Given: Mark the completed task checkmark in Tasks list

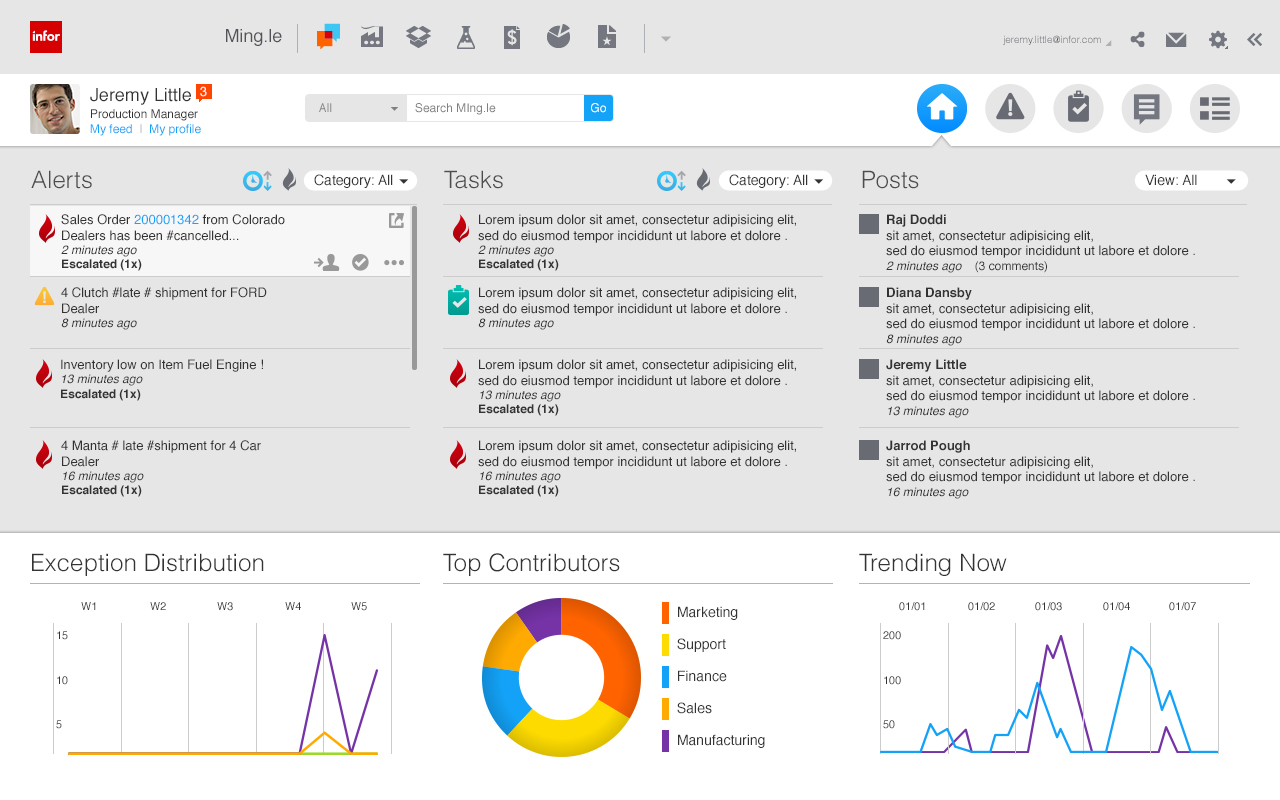Looking at the screenshot, I should click(460, 299).
